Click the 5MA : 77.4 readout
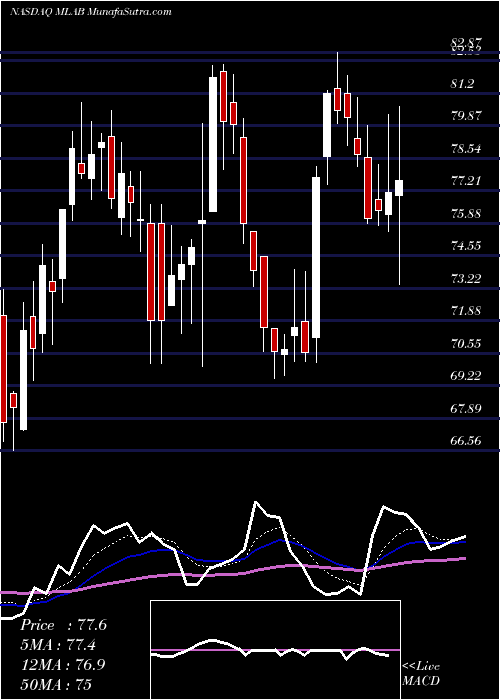The width and height of the screenshot is (500, 700). 59,644
